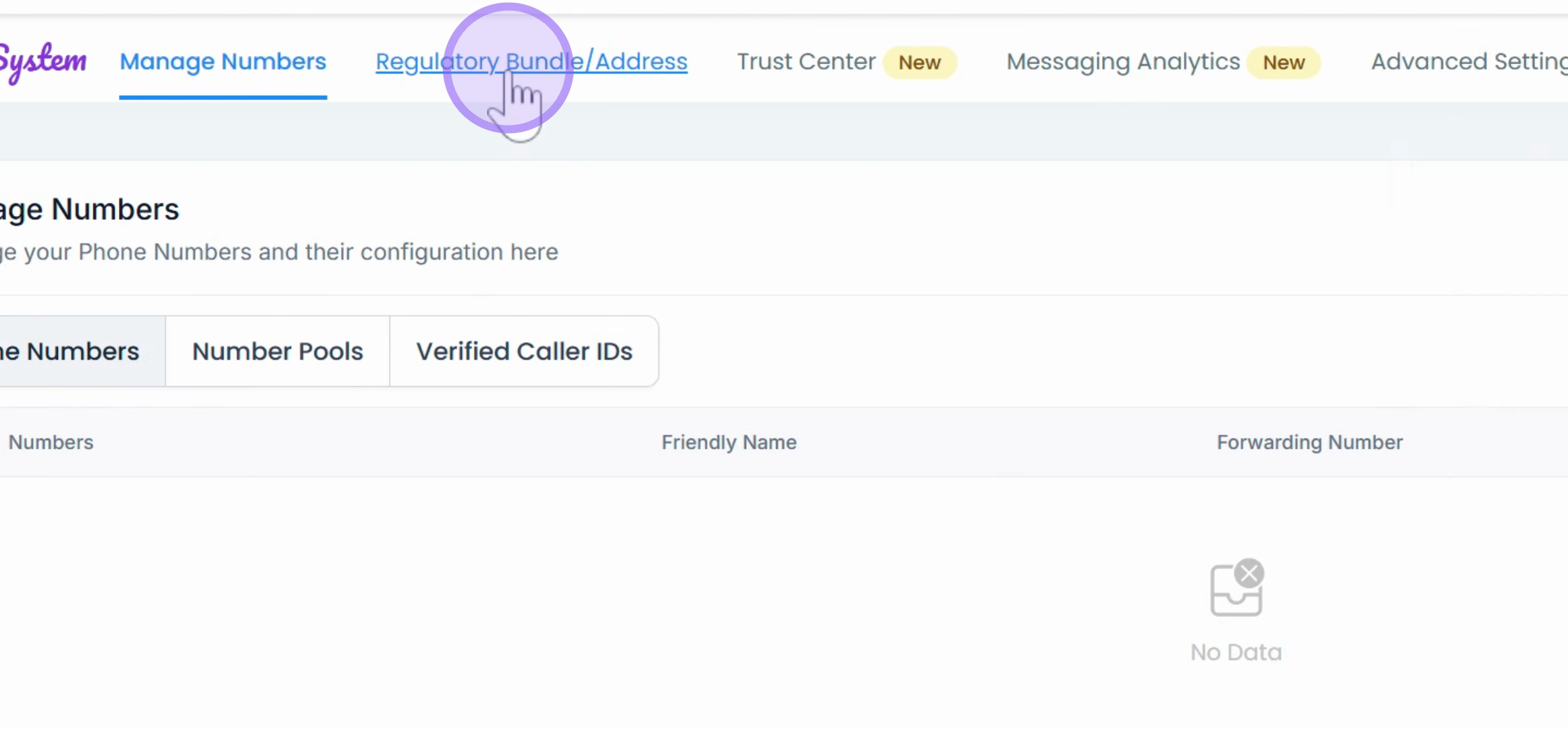
Task: Open the Regulatory Bundle/Address link
Action: pyautogui.click(x=531, y=61)
